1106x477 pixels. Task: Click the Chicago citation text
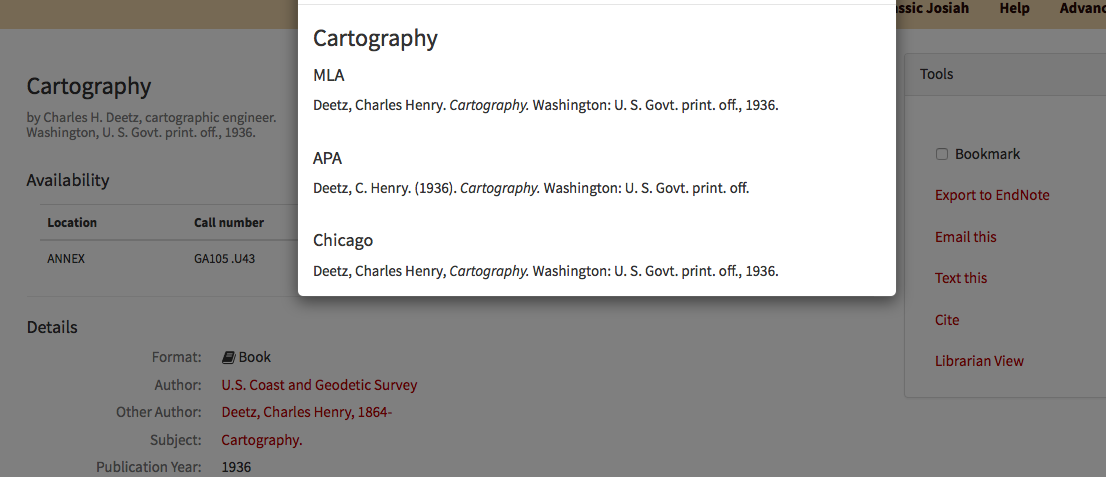(545, 271)
